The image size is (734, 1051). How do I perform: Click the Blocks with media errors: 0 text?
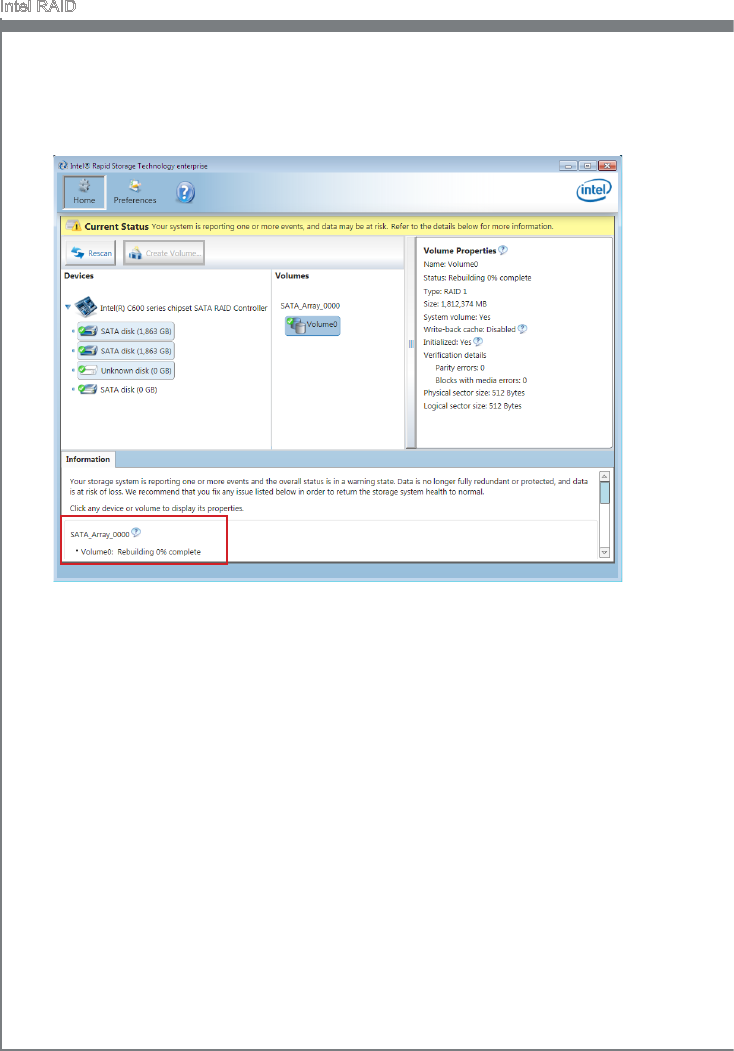tap(481, 380)
